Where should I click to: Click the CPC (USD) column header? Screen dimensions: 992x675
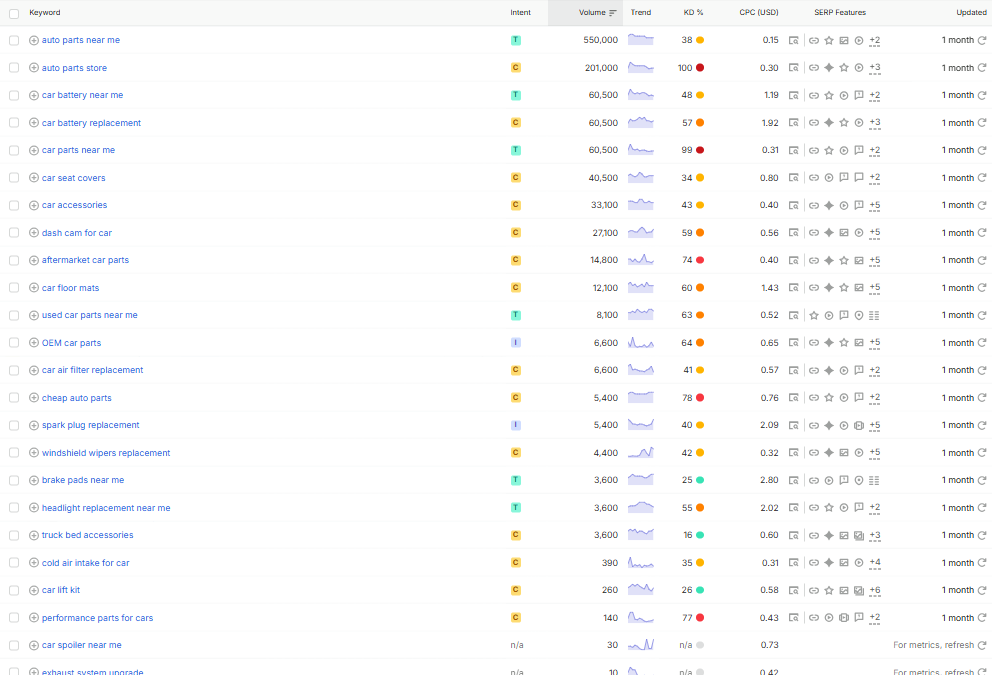759,13
